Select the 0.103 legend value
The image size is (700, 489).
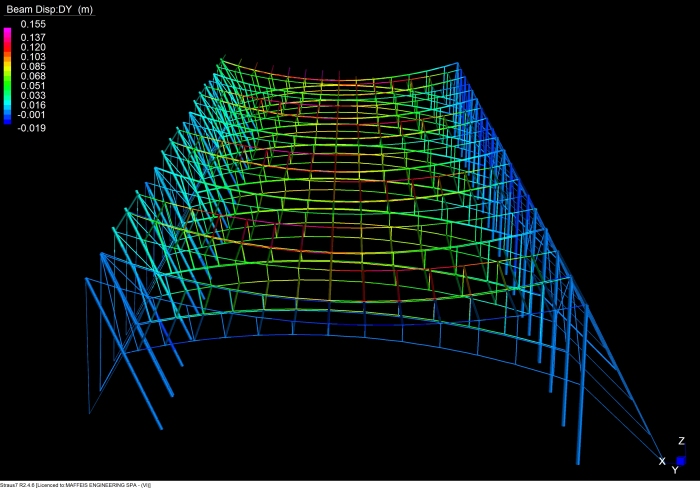tap(32, 57)
